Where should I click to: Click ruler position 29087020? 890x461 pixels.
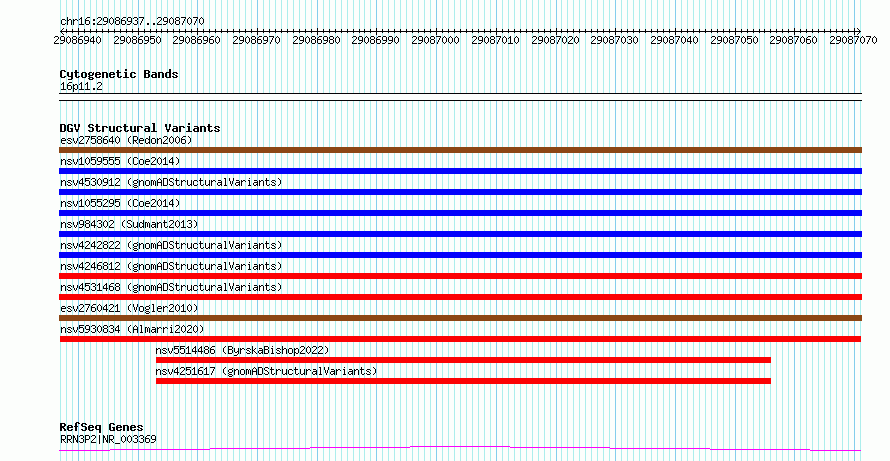555,40
